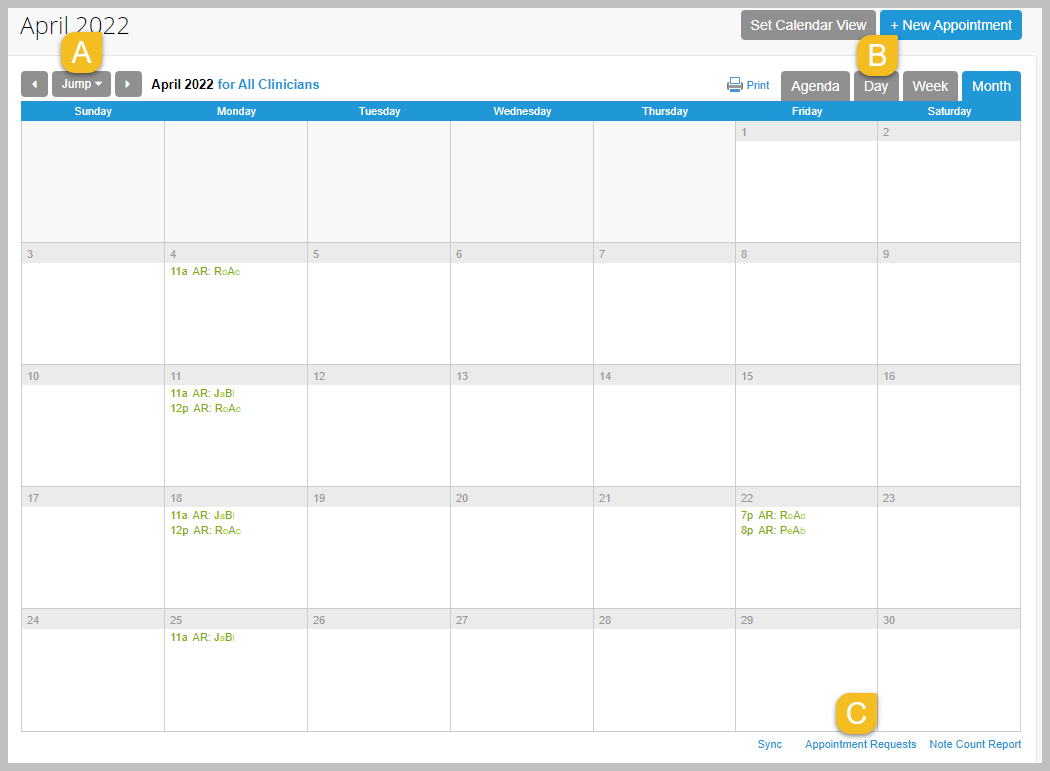Select day number 27
The image size is (1050, 771).
462,620
